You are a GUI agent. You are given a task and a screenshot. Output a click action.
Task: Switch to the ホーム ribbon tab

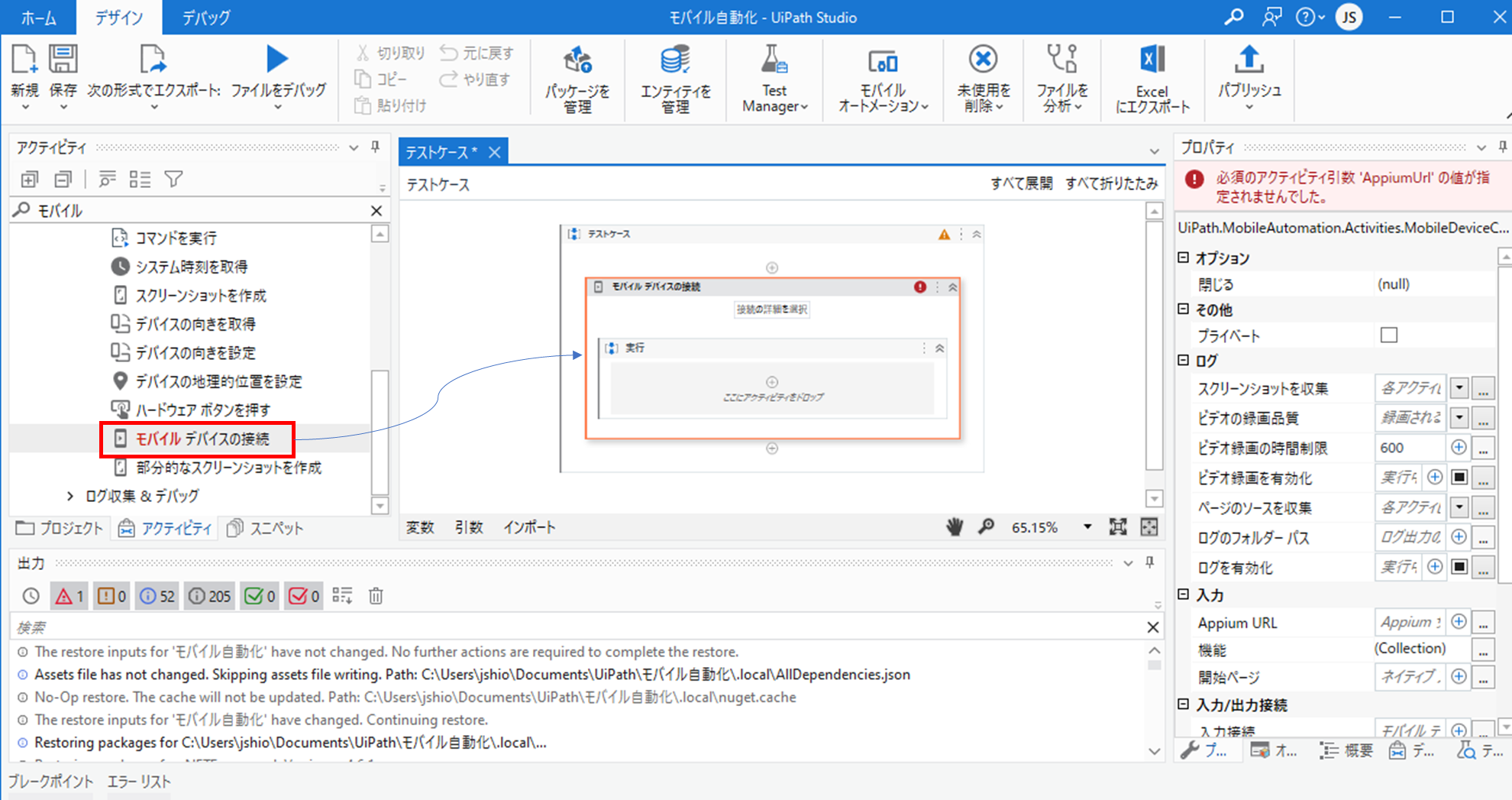point(38,18)
